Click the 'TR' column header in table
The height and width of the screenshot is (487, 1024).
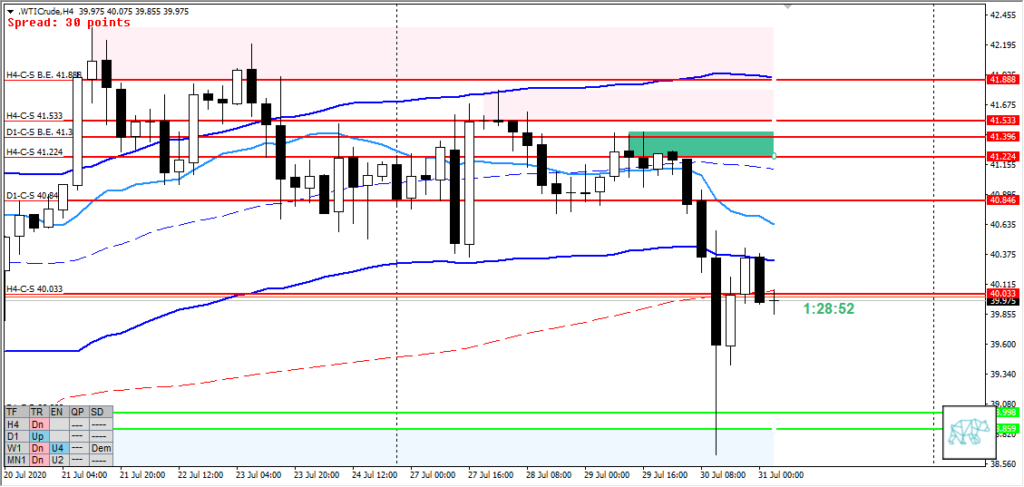tap(38, 411)
